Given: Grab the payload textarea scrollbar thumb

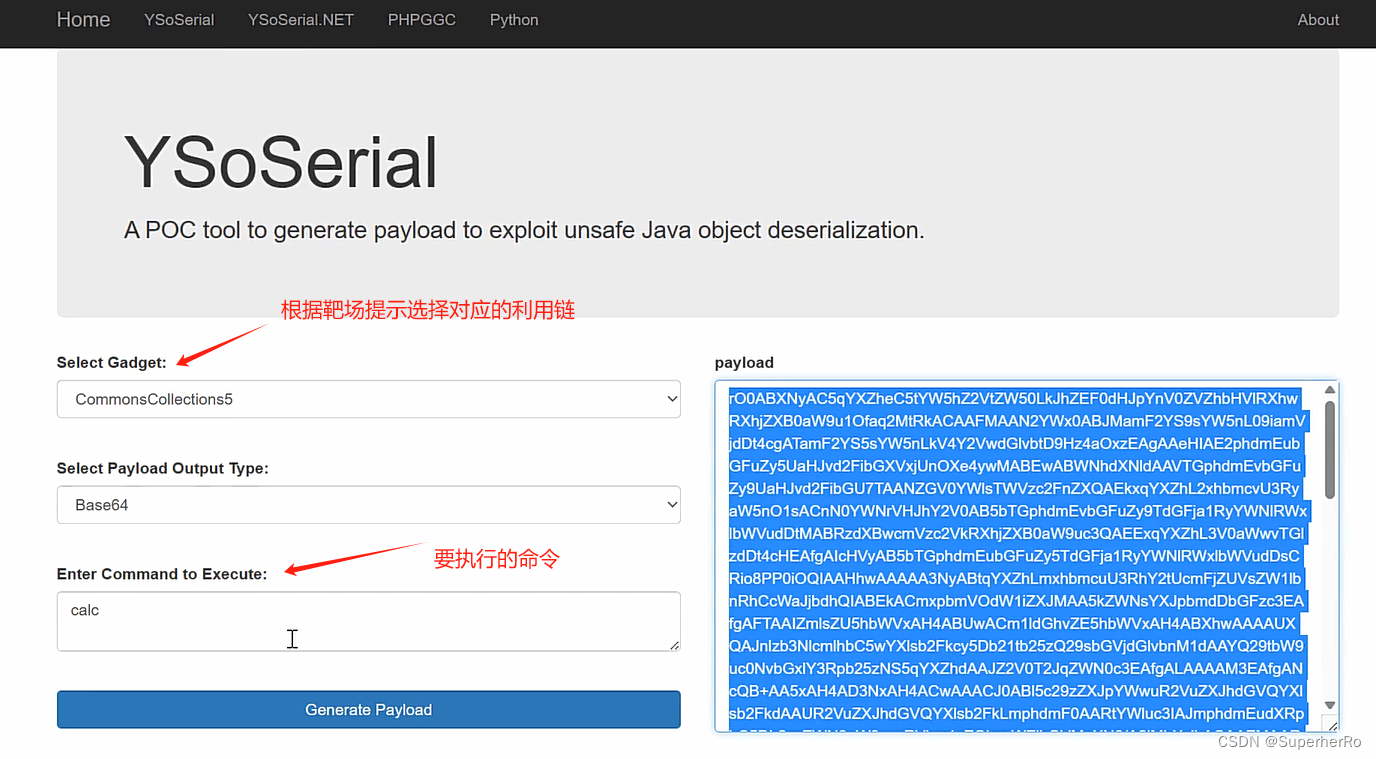Looking at the screenshot, I should coord(1330,450).
